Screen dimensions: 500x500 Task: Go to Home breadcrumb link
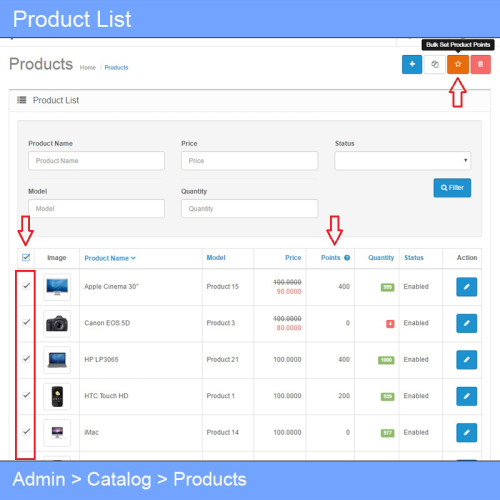tap(88, 67)
